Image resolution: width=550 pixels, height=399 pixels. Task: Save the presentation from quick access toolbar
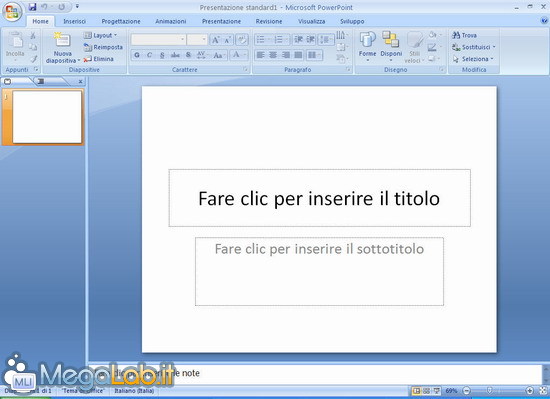pos(33,7)
